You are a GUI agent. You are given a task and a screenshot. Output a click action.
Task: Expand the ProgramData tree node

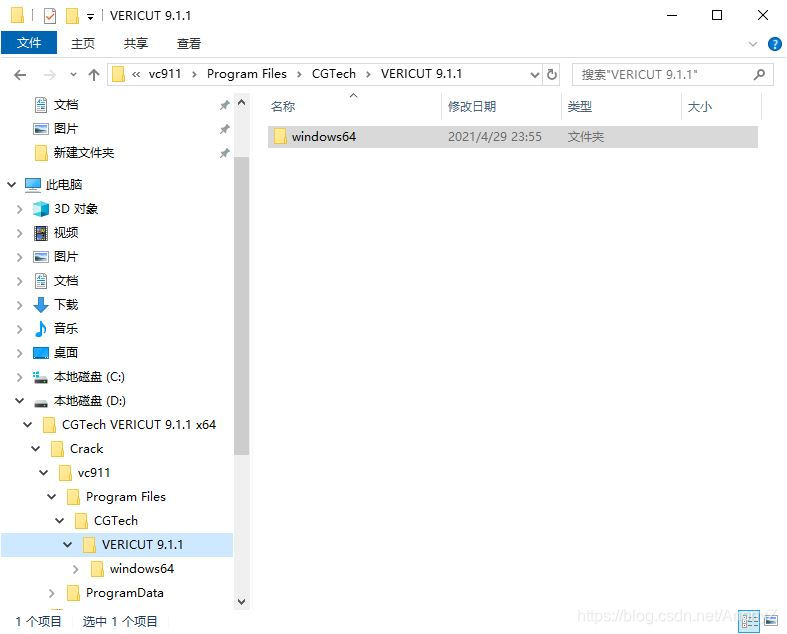point(52,593)
